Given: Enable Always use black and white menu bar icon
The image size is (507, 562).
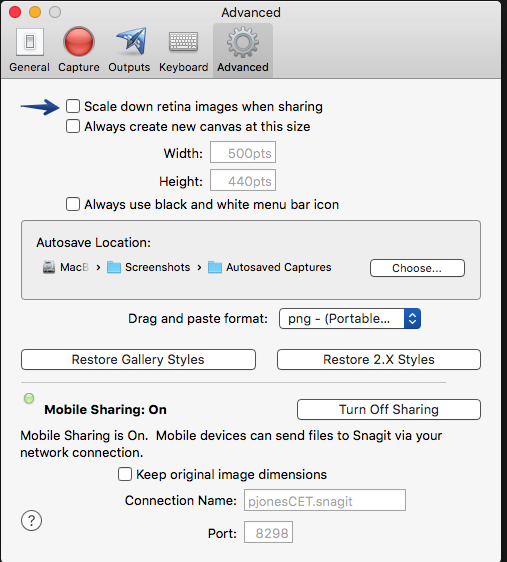Looking at the screenshot, I should coord(73,204).
